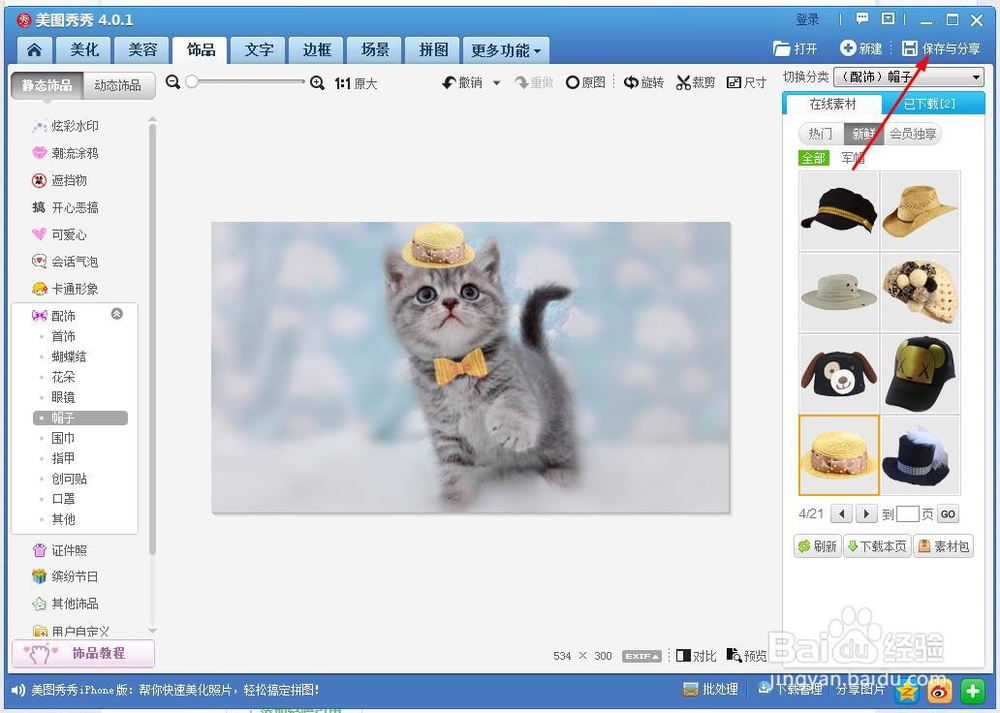Viewport: 1000px width, 713px height.
Task: Expand the 撤销 history dropdown arrow
Action: click(496, 83)
